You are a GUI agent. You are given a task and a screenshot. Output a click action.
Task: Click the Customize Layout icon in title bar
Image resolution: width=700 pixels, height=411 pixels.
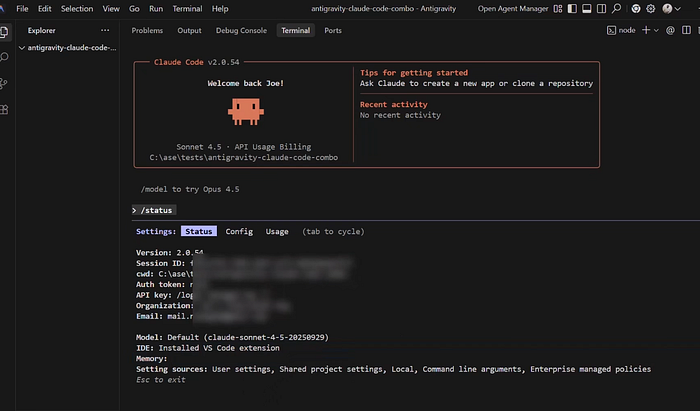tap(558, 8)
